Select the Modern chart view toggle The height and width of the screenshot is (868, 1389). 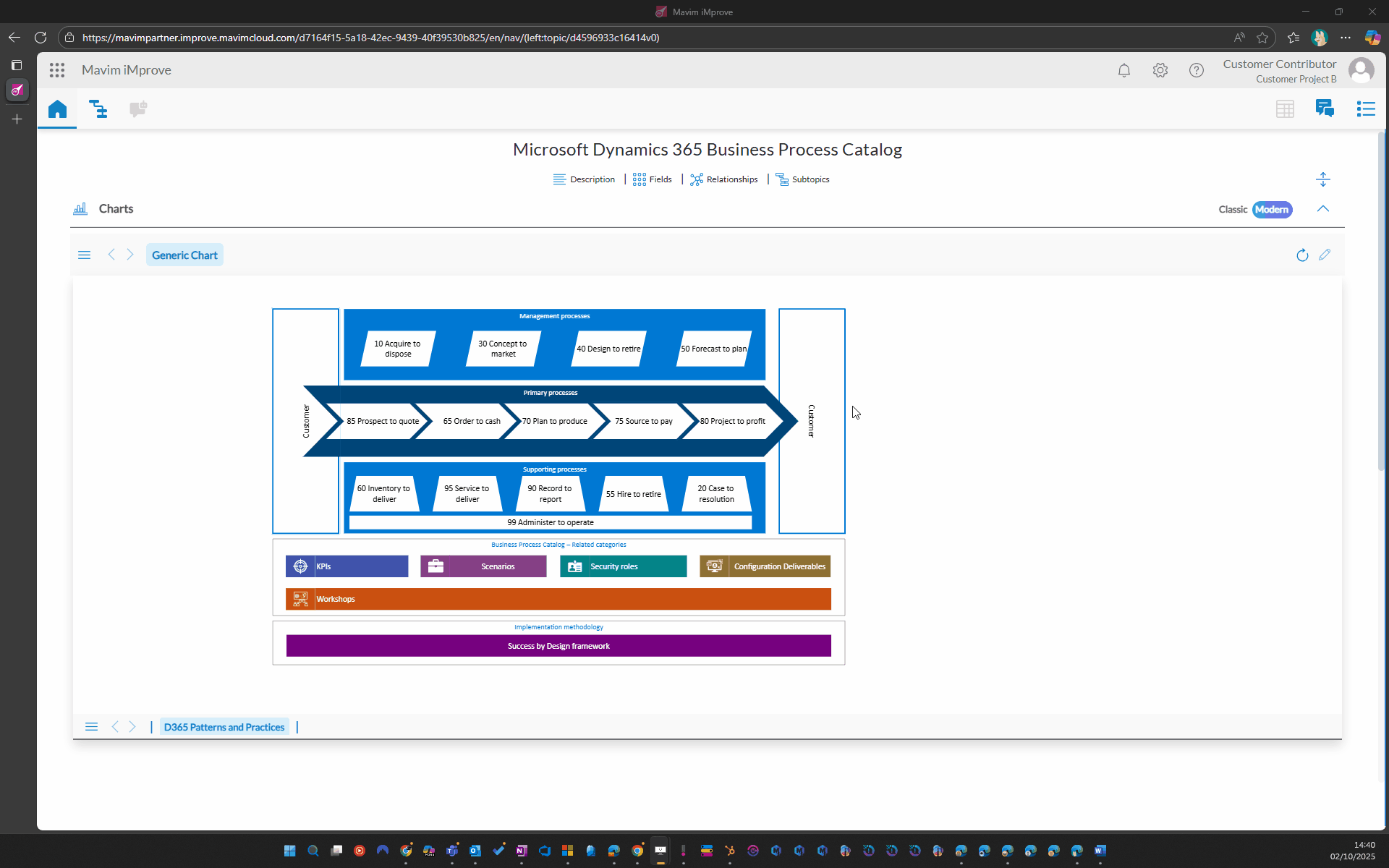(x=1271, y=210)
